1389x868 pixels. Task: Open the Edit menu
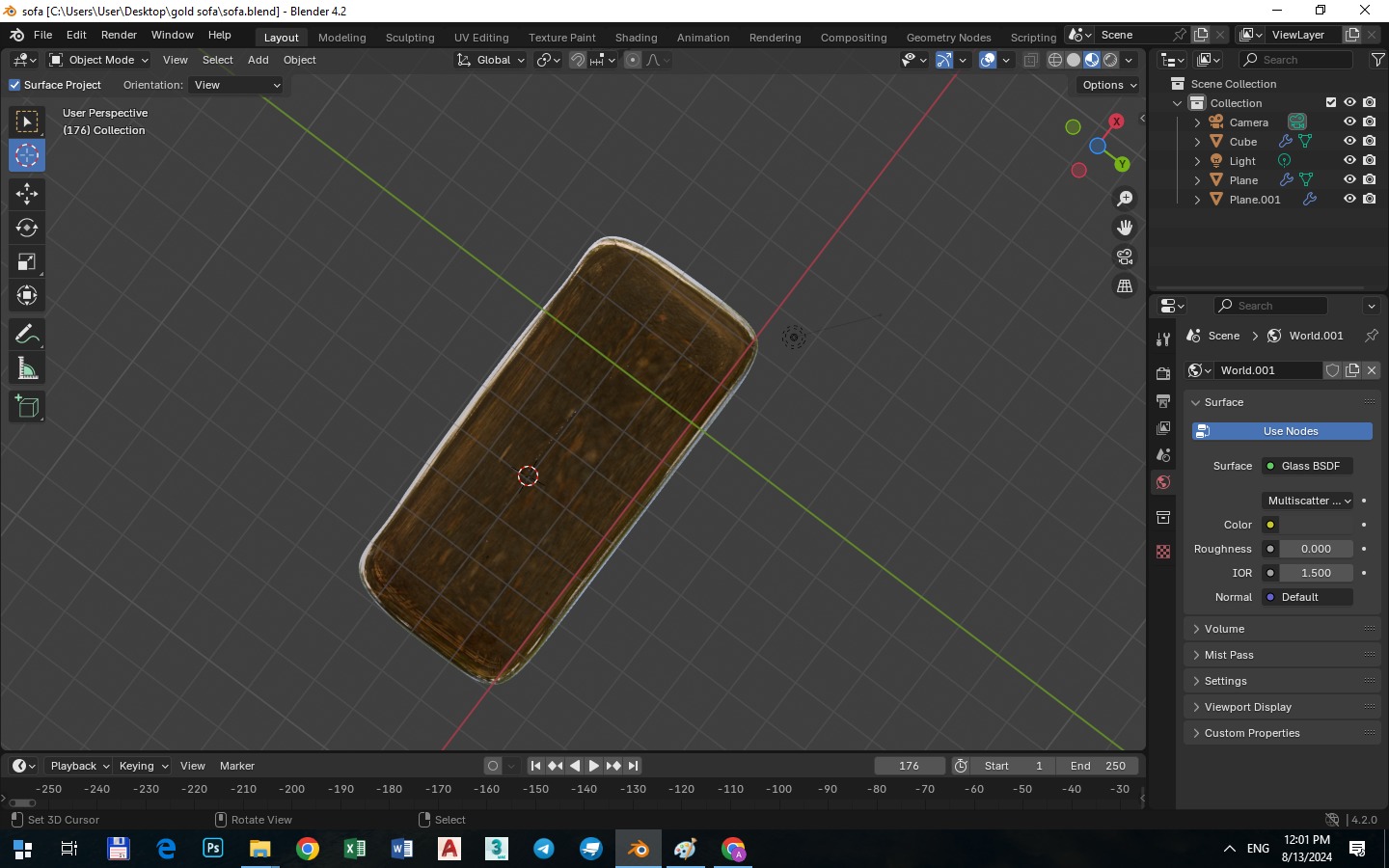click(76, 35)
